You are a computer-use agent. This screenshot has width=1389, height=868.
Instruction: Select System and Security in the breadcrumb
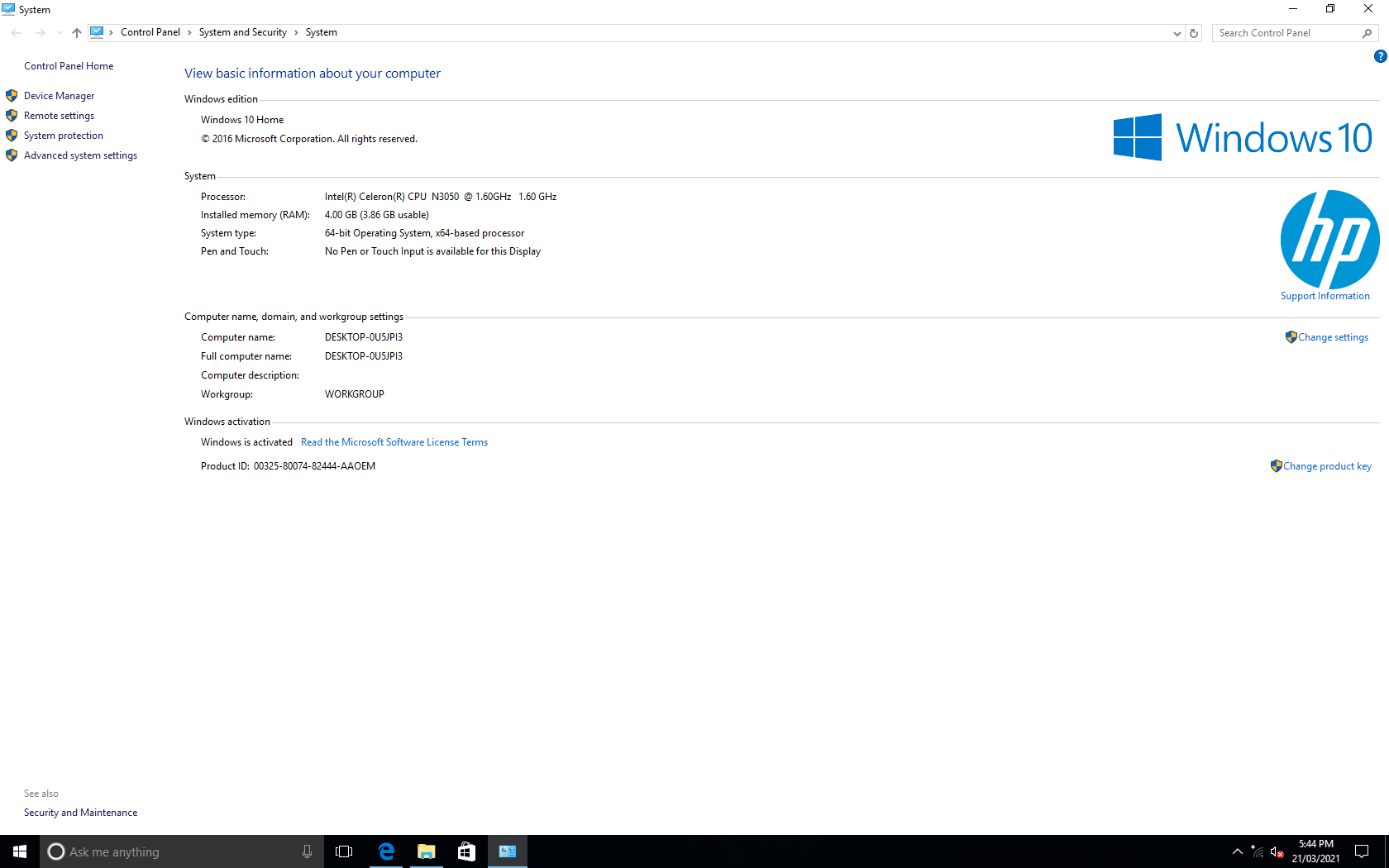242,32
